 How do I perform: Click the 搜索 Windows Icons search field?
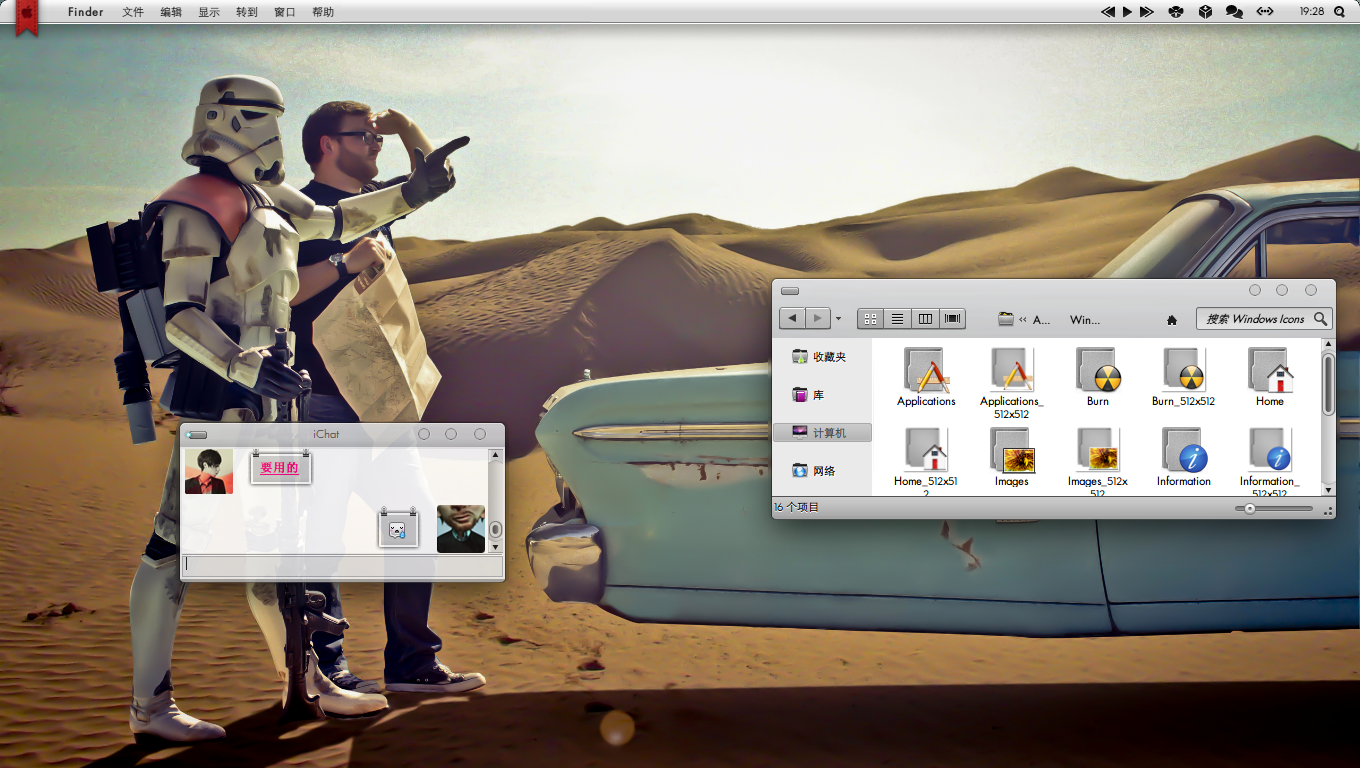pos(1264,319)
